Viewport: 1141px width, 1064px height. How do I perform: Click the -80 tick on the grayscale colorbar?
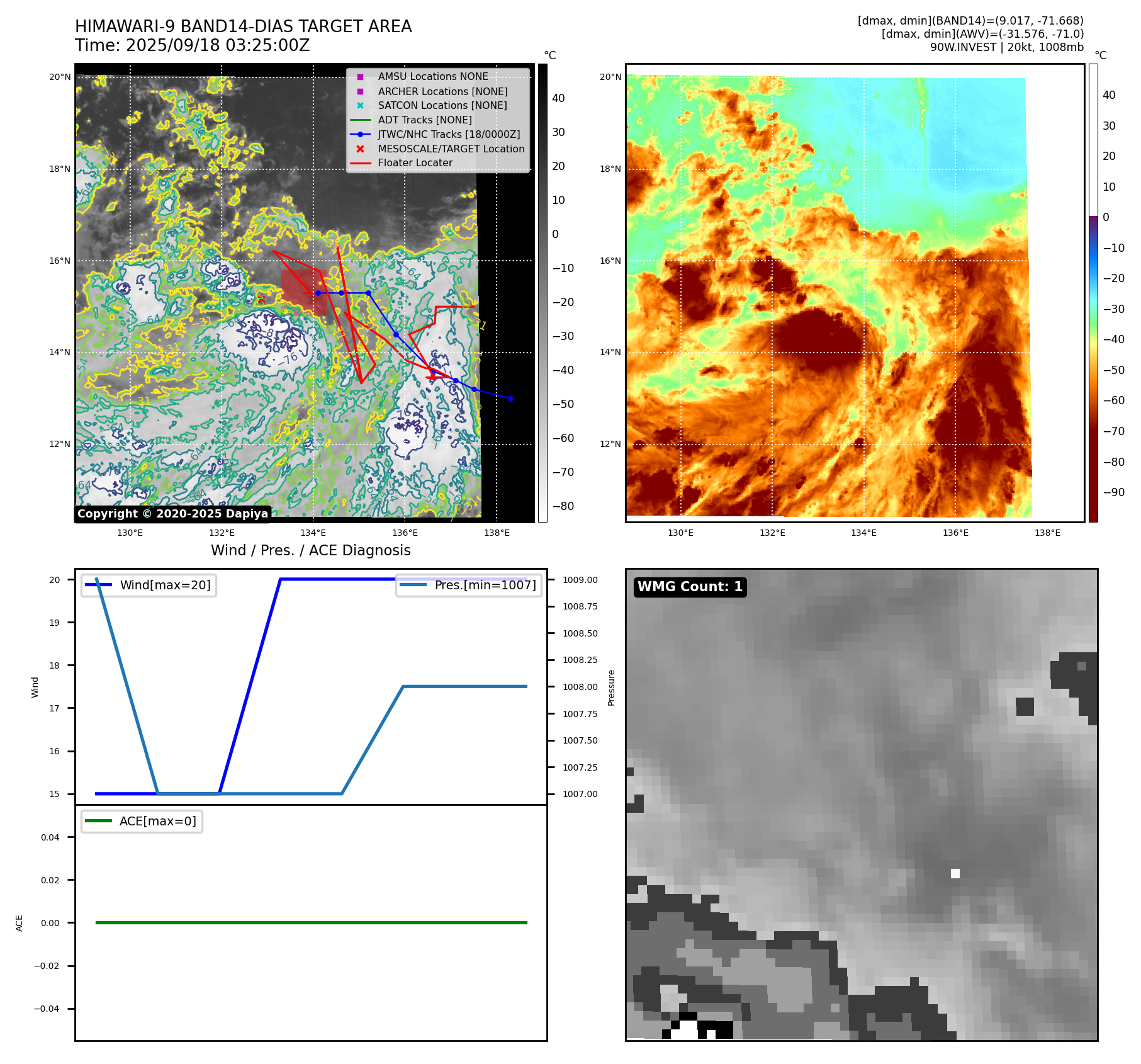click(x=563, y=506)
